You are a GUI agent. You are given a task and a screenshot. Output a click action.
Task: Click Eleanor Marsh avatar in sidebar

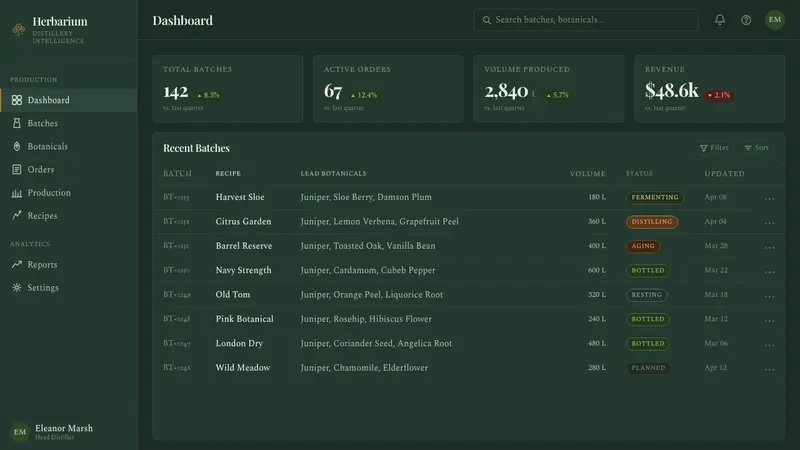(x=20, y=432)
